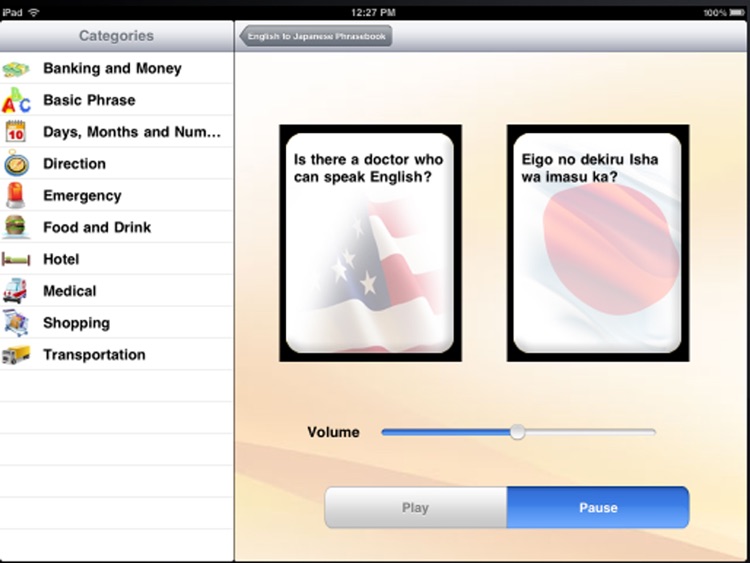Click the burger icon for Food and Drink
The image size is (750, 563).
pyautogui.click(x=15, y=227)
